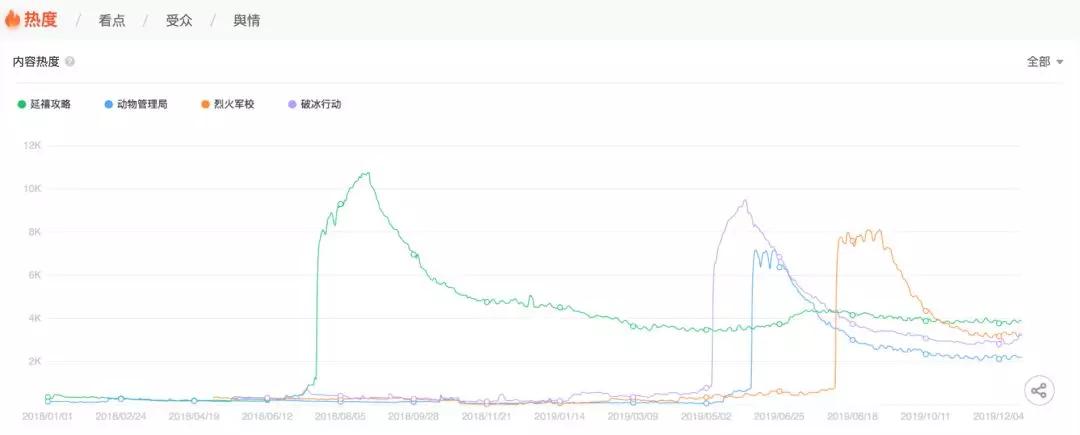Hide the 破冰行动 legend series
This screenshot has width=1080, height=435.
314,104
